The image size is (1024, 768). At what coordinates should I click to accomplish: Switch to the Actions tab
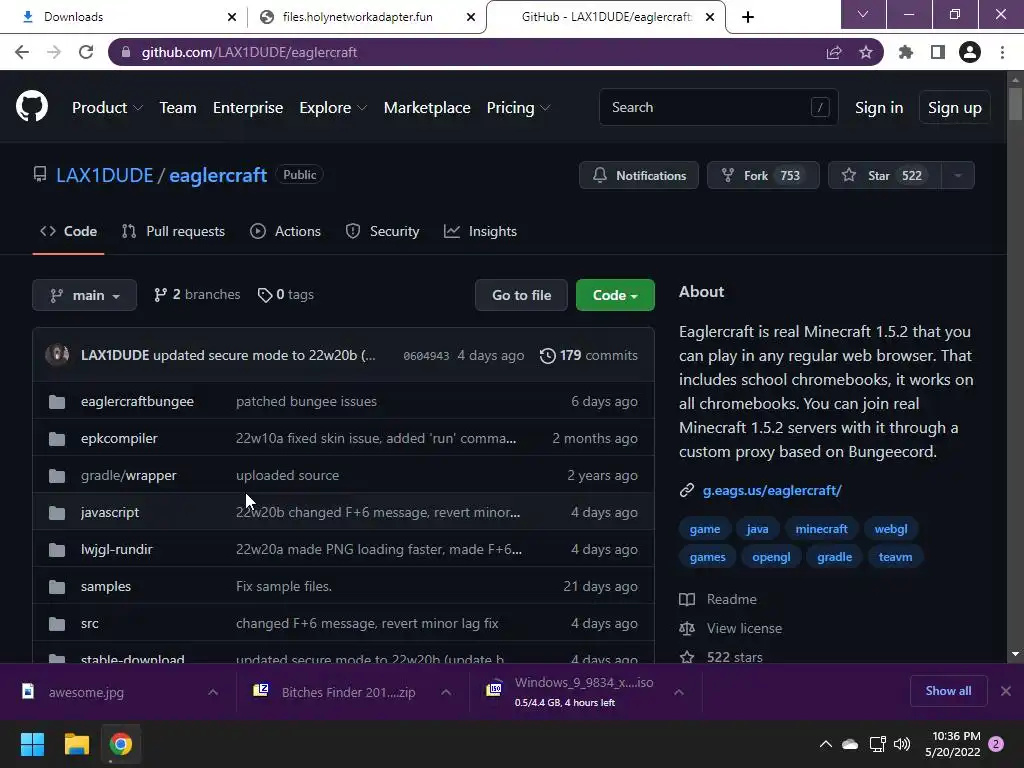(x=285, y=231)
